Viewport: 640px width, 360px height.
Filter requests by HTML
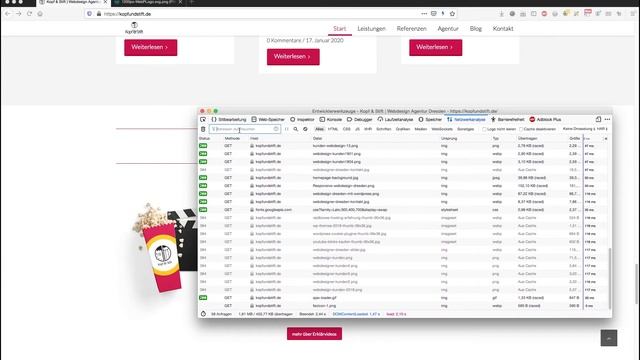(333, 129)
